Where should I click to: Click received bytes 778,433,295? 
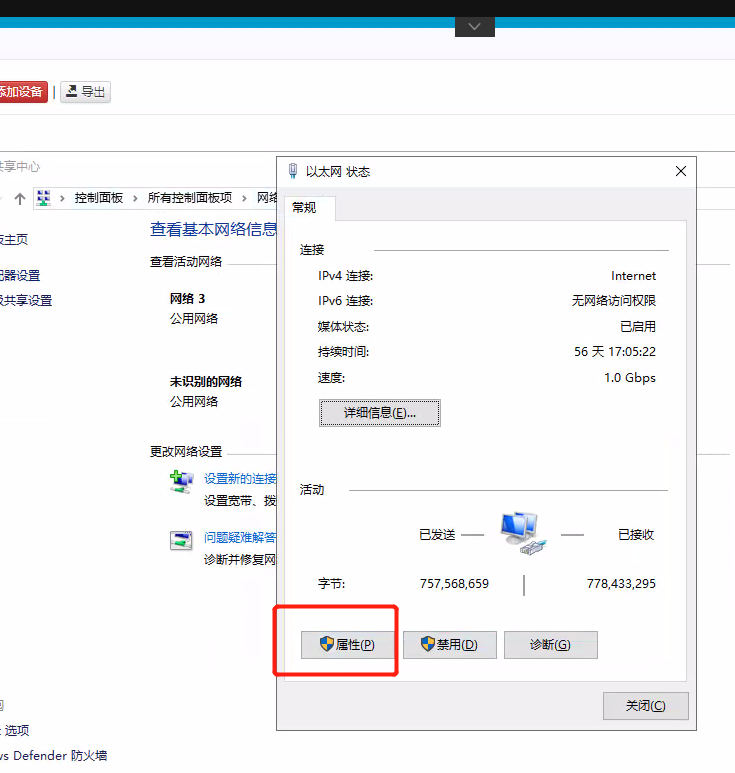[621, 584]
